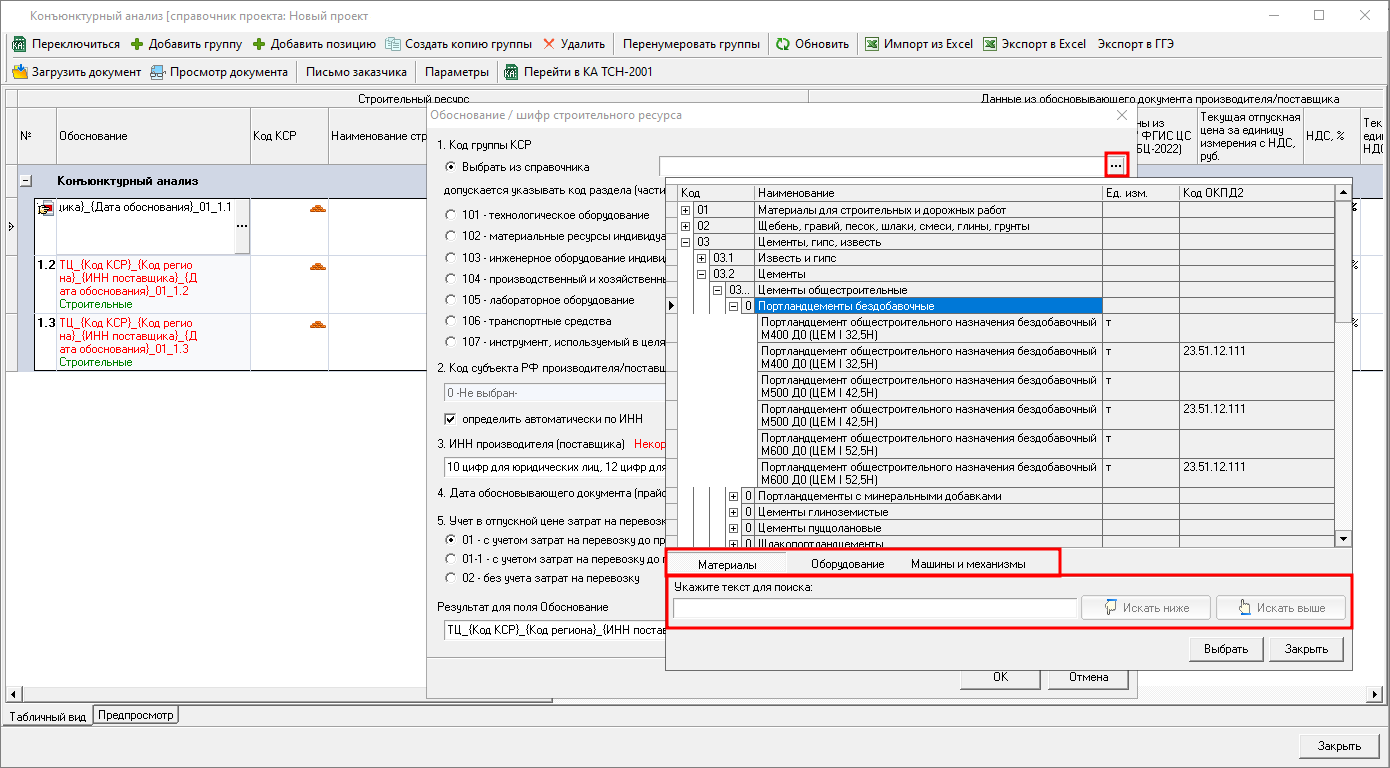
Task: Click the Обновить refresh icon
Action: click(x=783, y=44)
